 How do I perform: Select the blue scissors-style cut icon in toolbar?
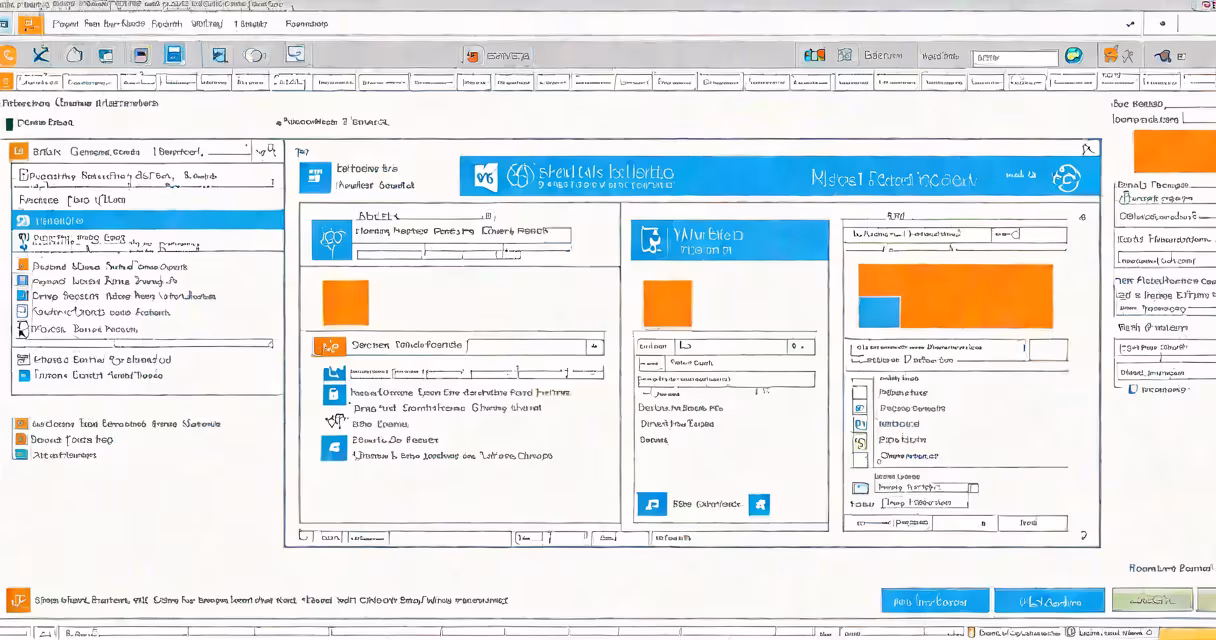(x=41, y=55)
